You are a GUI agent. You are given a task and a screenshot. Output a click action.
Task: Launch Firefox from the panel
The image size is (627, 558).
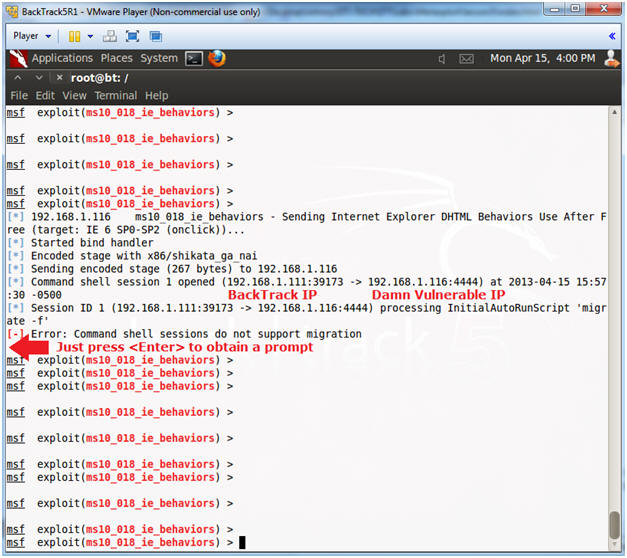coord(217,58)
